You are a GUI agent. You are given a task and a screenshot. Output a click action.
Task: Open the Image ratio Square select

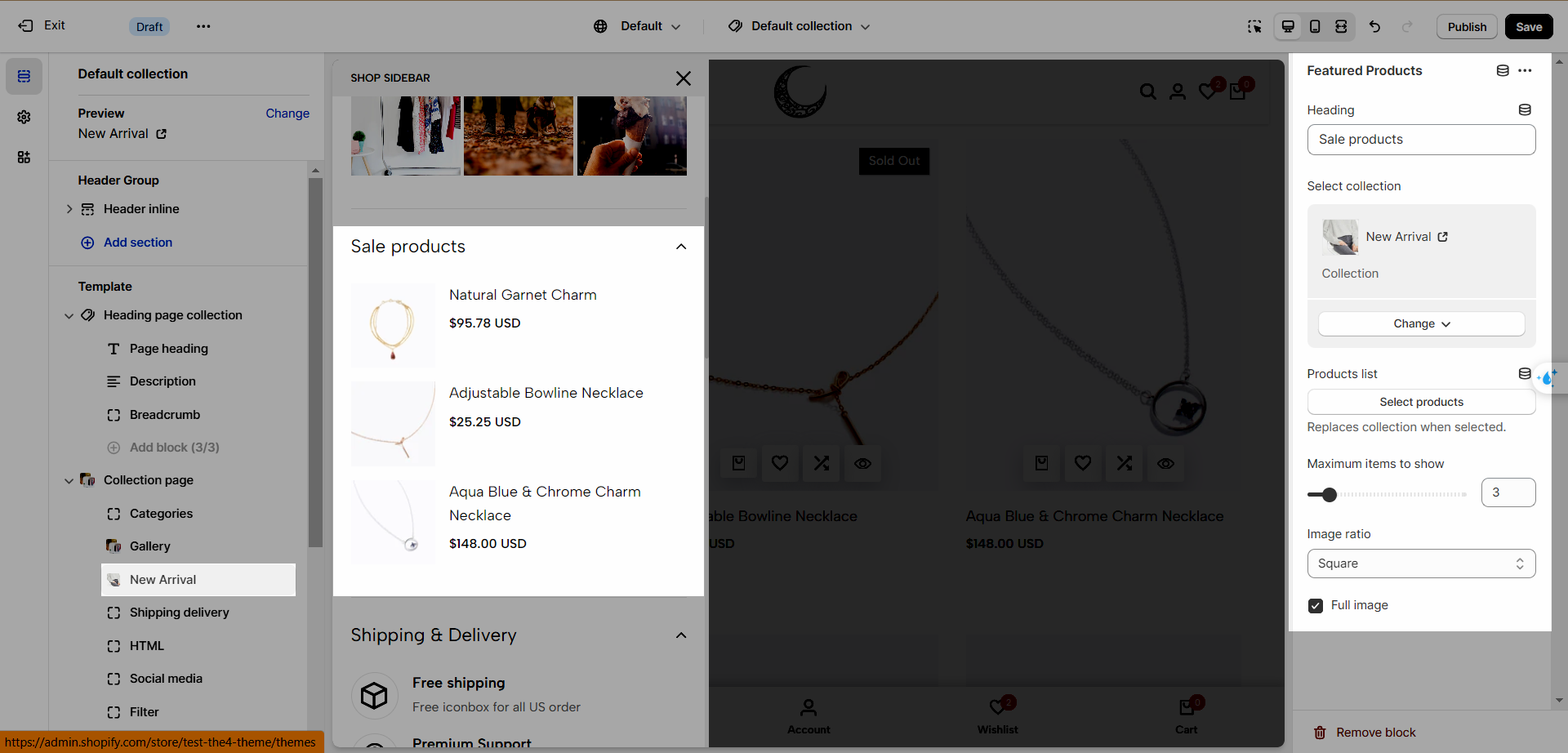(1421, 564)
